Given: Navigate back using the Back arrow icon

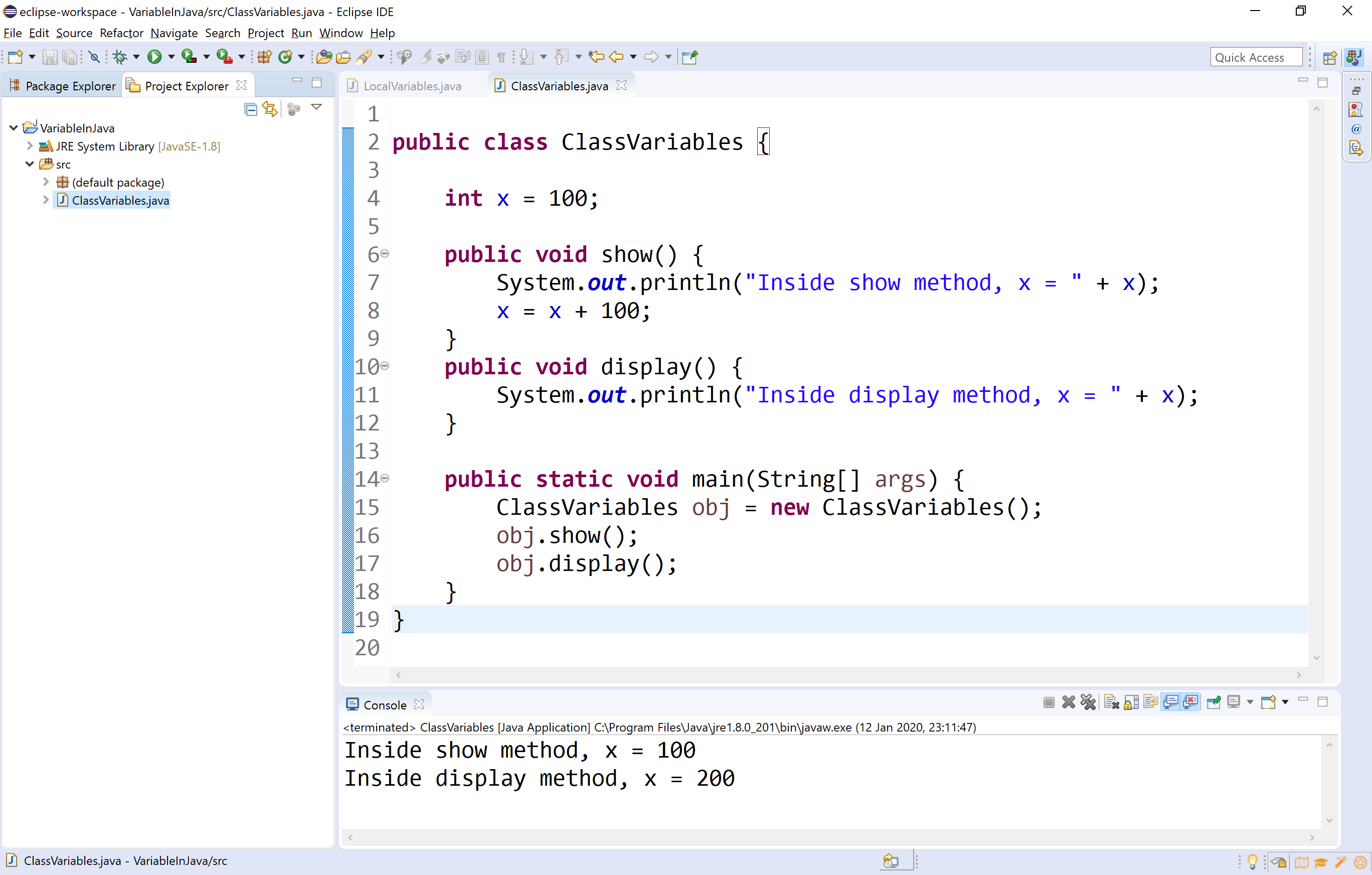Looking at the screenshot, I should coord(616,56).
